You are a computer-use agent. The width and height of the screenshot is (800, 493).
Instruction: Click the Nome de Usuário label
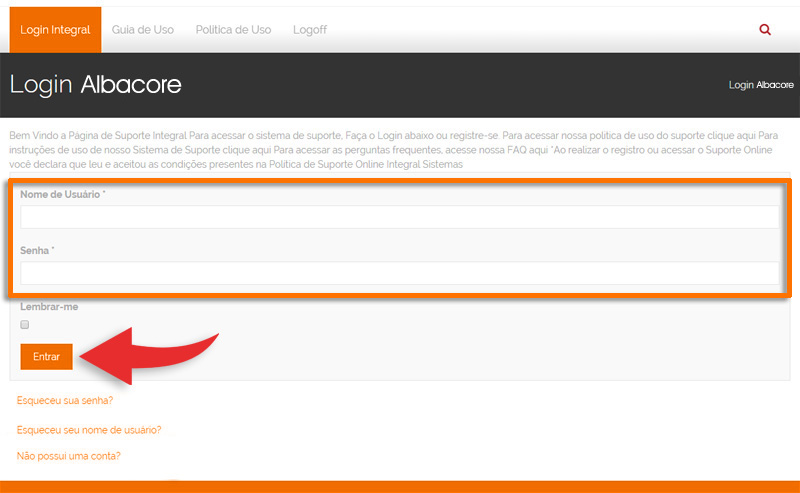click(63, 194)
